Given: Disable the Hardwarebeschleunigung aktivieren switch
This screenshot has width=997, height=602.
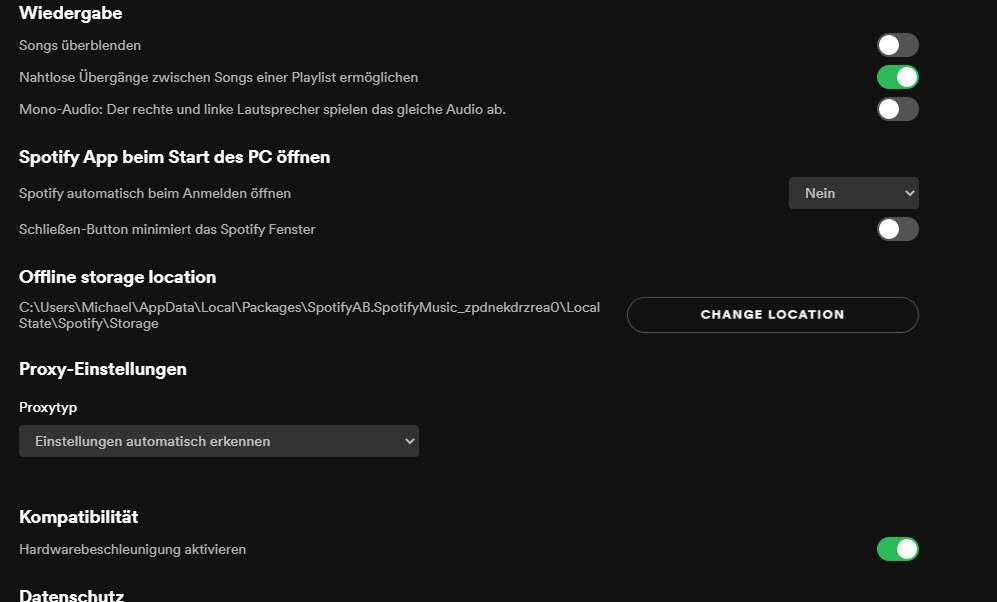Looking at the screenshot, I should 897,549.
